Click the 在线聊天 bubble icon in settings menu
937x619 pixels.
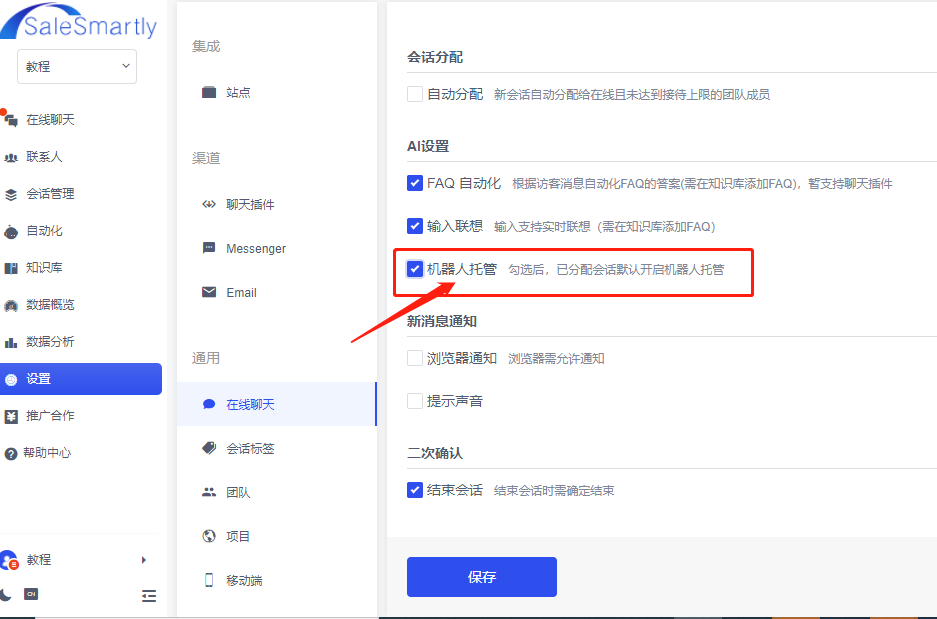pyautogui.click(x=209, y=405)
